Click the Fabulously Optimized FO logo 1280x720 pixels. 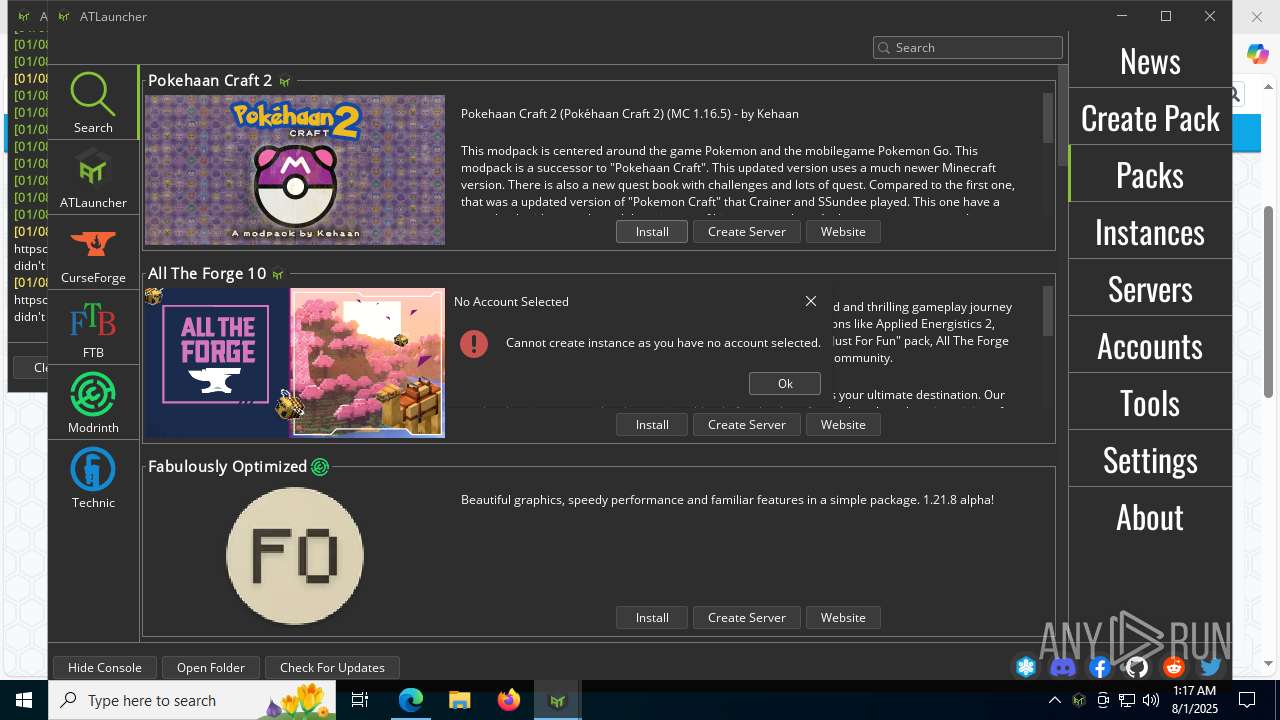pyautogui.click(x=295, y=556)
